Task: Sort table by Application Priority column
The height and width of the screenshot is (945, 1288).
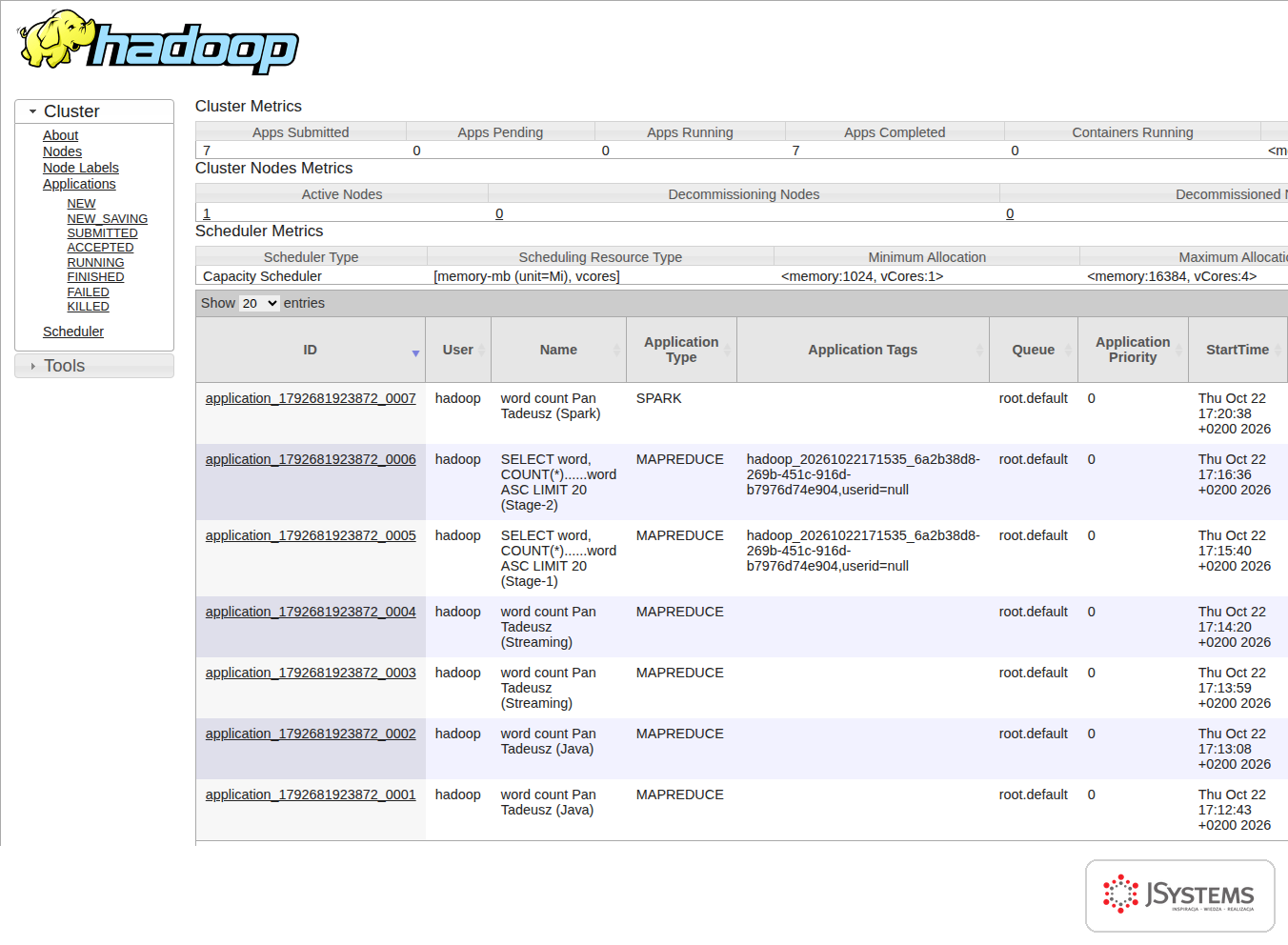Action: pyautogui.click(x=1133, y=350)
